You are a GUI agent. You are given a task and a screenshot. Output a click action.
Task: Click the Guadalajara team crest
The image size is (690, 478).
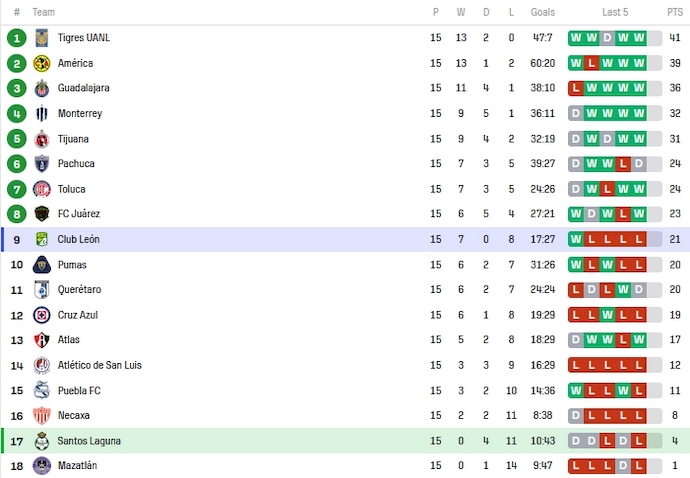tap(42, 88)
